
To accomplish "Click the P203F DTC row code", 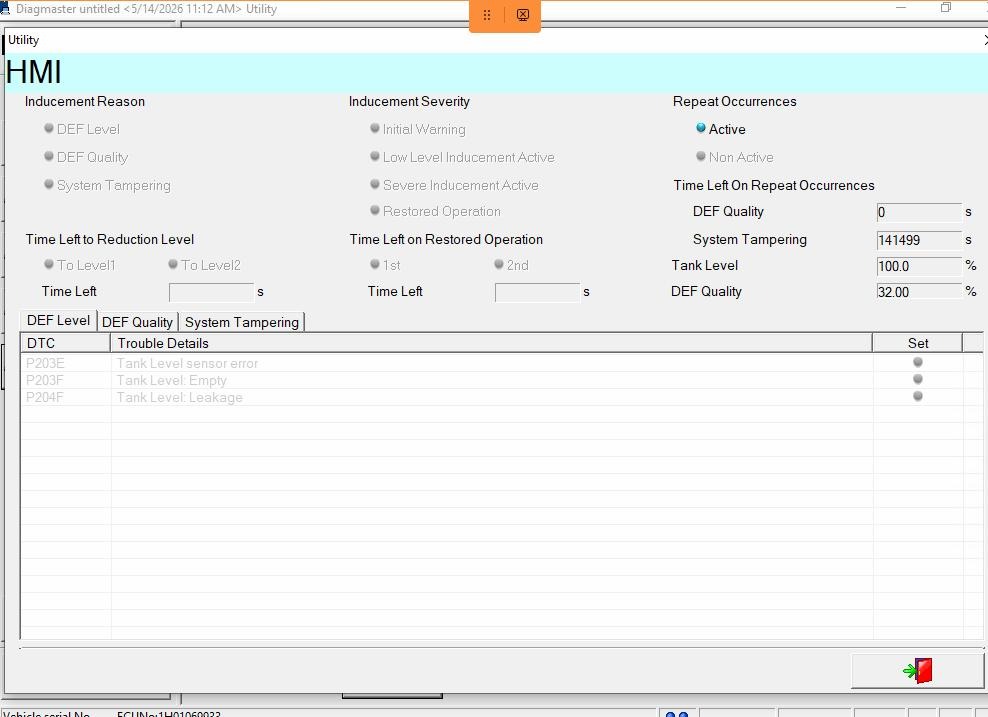I will coord(45,381).
